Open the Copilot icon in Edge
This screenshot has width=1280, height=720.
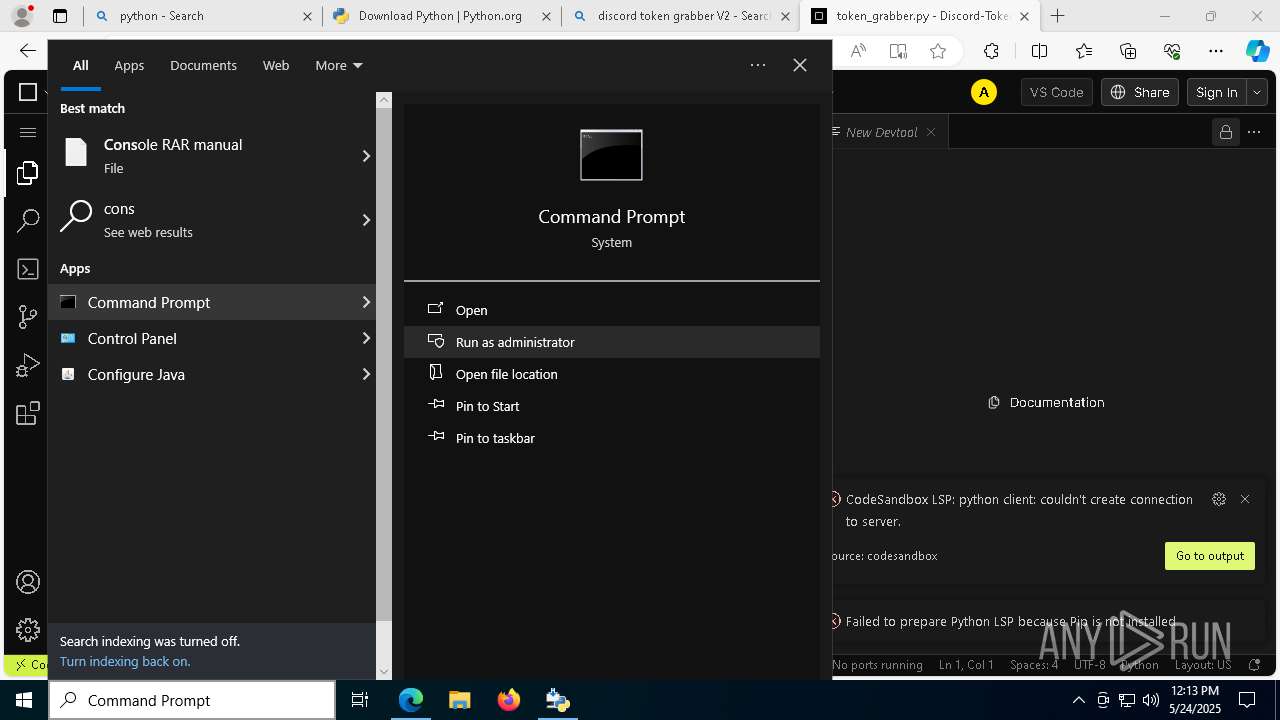pyautogui.click(x=1257, y=51)
